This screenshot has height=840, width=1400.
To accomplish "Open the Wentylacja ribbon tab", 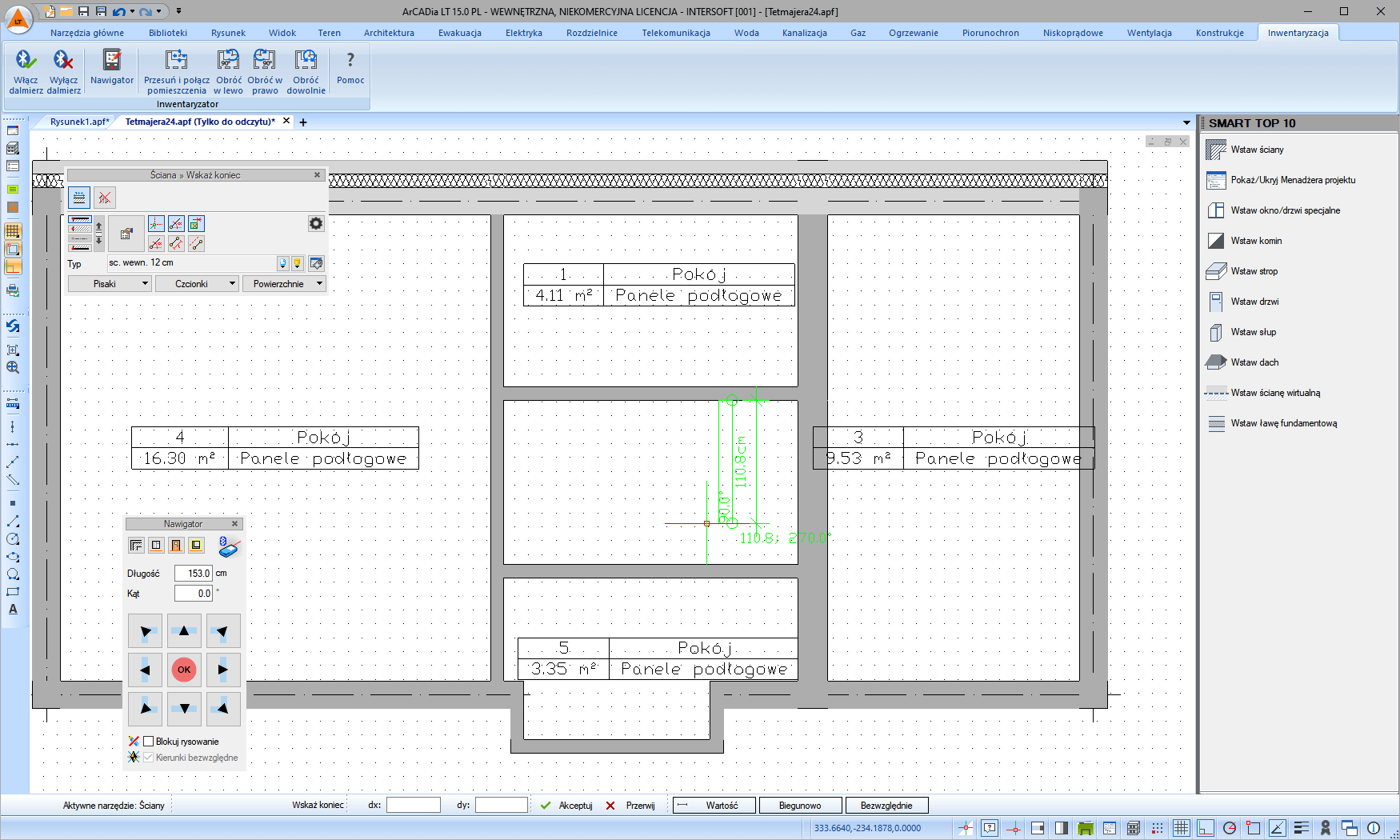I will (x=1150, y=33).
